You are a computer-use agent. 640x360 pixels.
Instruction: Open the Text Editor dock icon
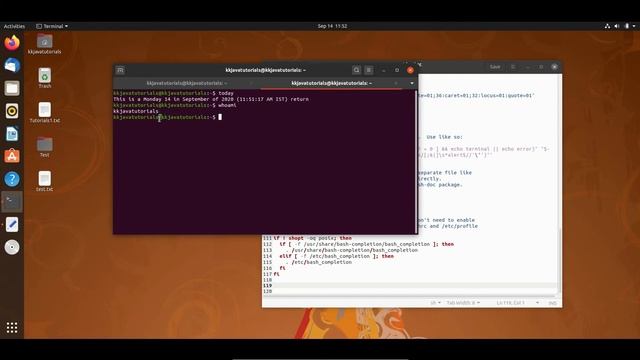coord(12,224)
